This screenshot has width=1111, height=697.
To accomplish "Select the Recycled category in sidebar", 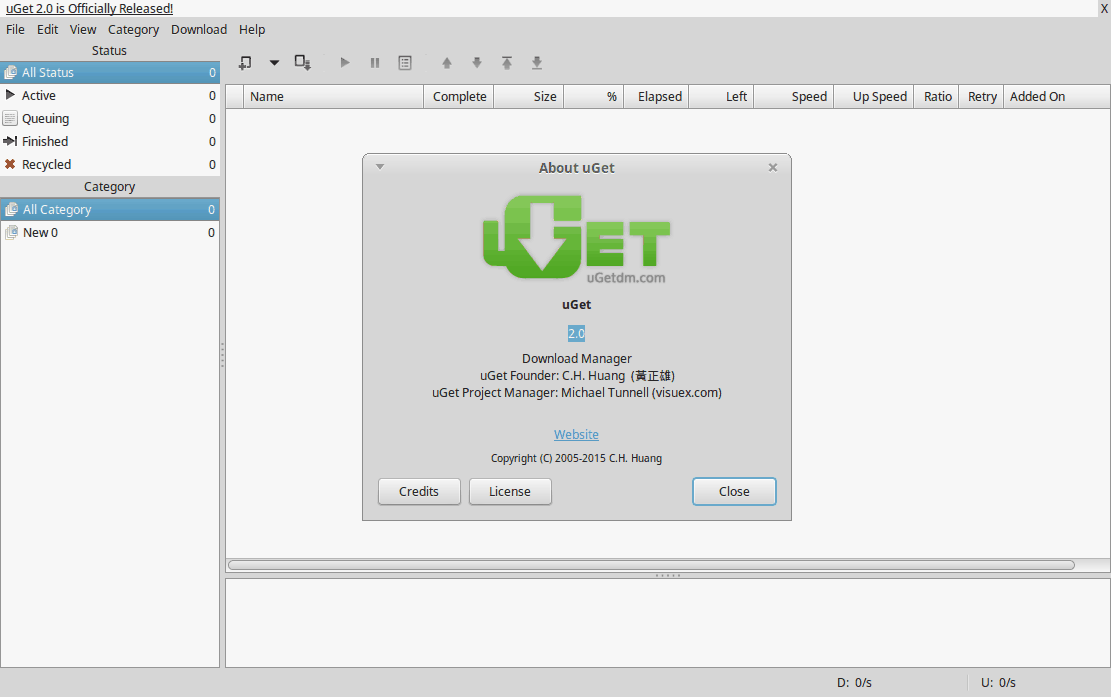I will pyautogui.click(x=45, y=164).
